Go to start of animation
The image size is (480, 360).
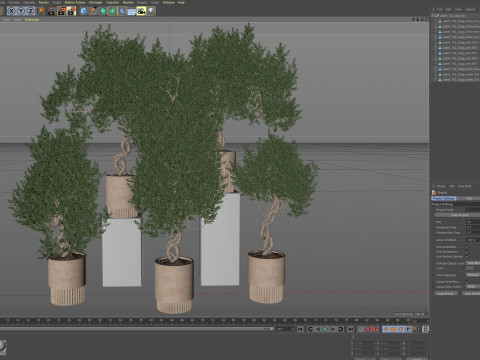click(300, 329)
